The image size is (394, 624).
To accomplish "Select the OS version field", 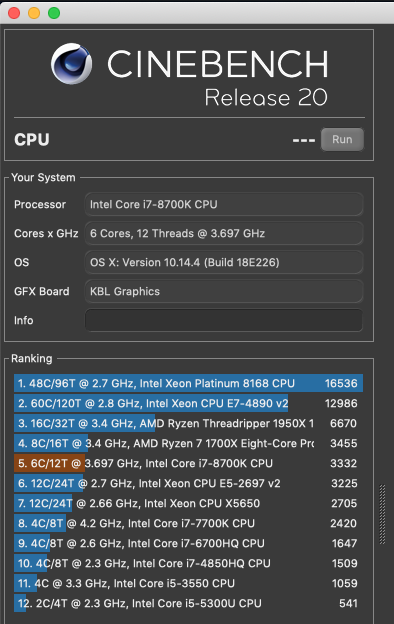I will click(224, 262).
